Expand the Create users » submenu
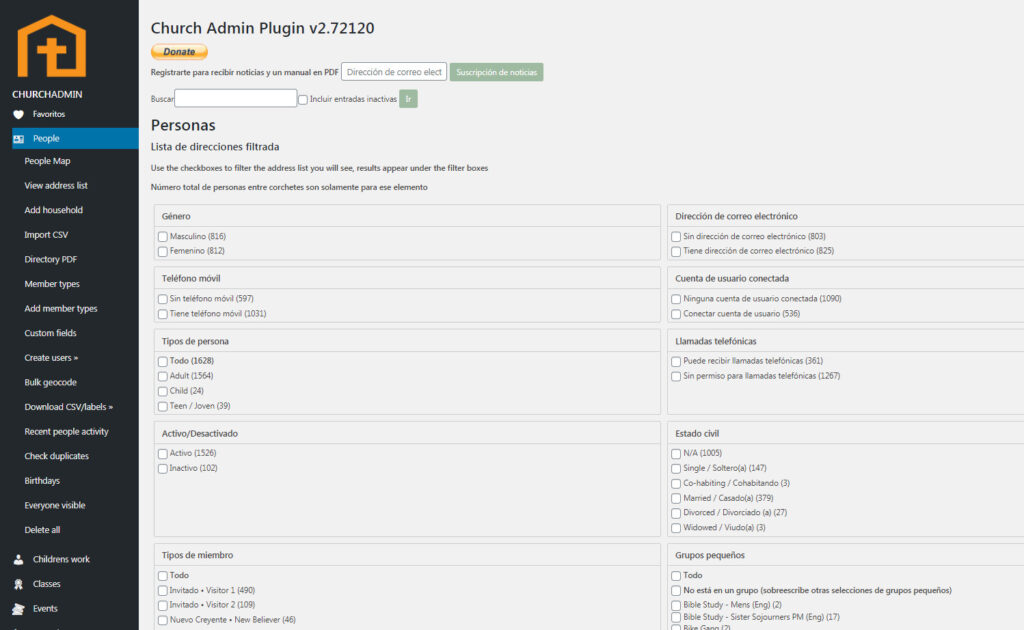The height and width of the screenshot is (630, 1024). 51,358
